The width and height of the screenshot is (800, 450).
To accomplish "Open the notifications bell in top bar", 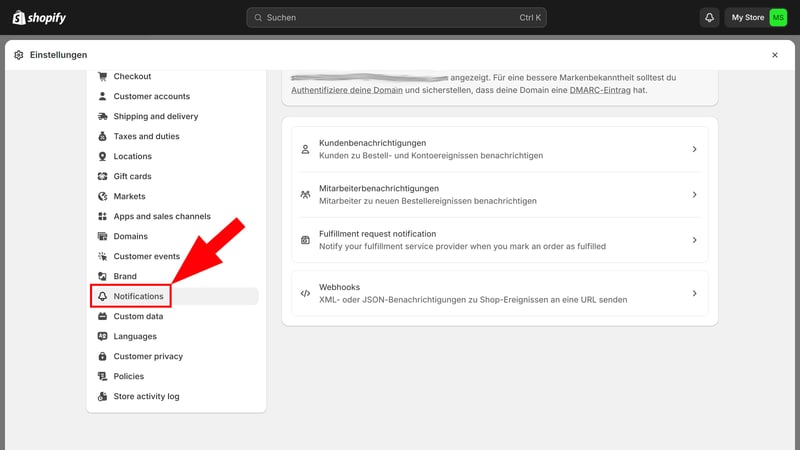I will click(709, 18).
